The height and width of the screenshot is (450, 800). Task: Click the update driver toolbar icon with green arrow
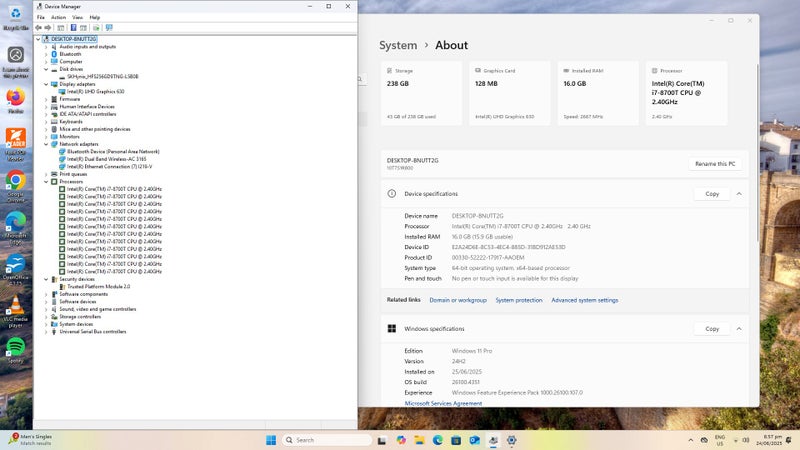click(x=96, y=28)
